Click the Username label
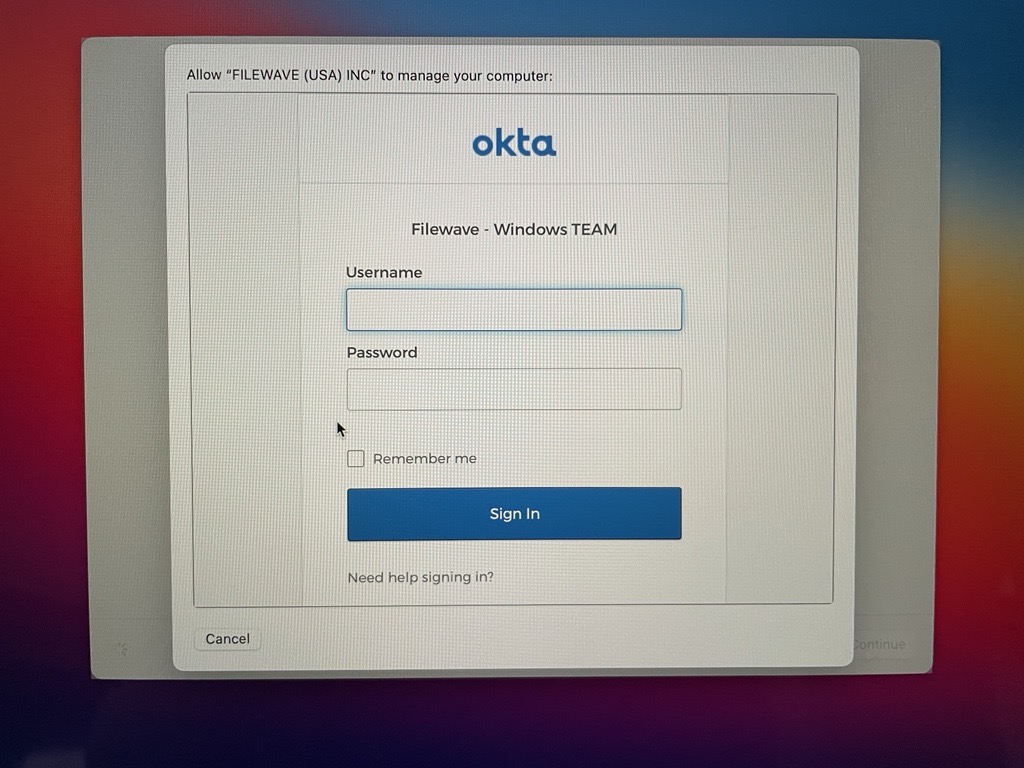Image resolution: width=1024 pixels, height=768 pixels. coord(384,272)
